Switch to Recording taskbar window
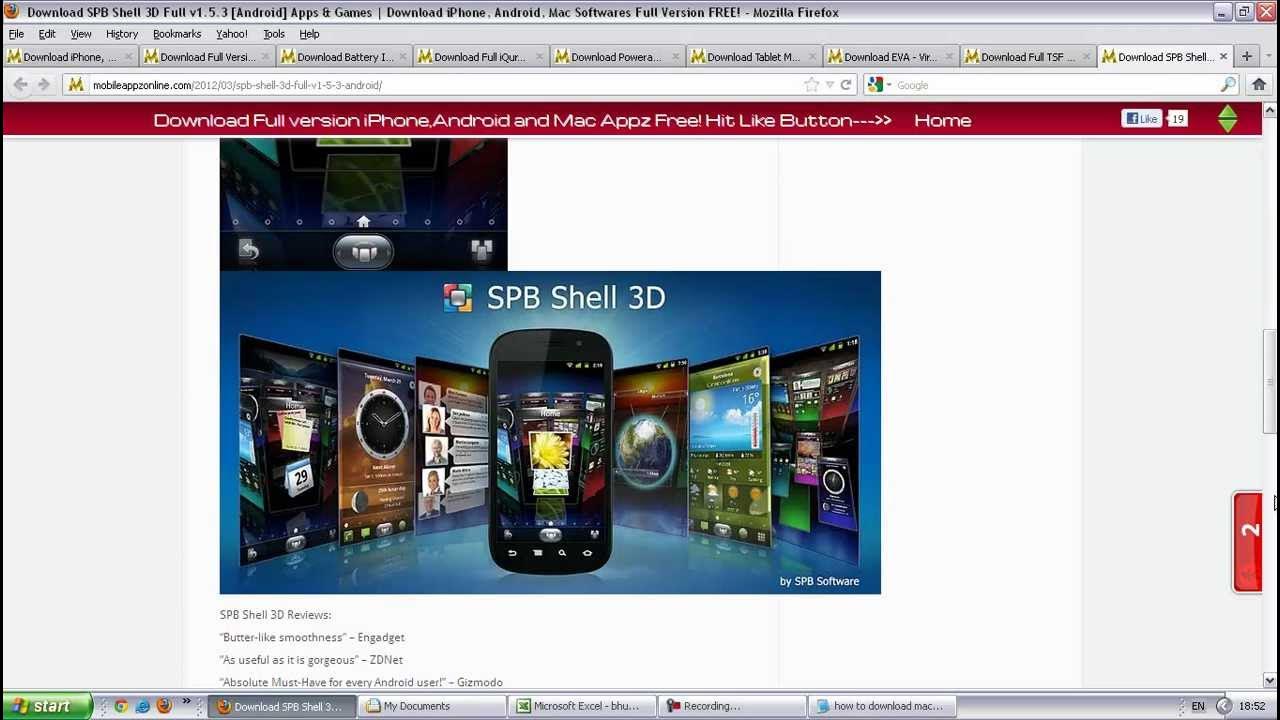 pyautogui.click(x=734, y=706)
